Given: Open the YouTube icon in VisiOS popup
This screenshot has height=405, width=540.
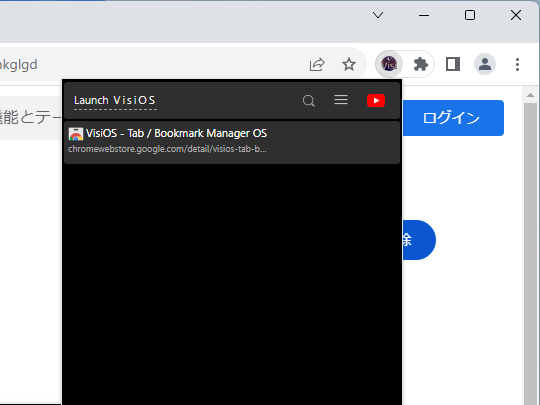Looking at the screenshot, I should click(x=376, y=101).
